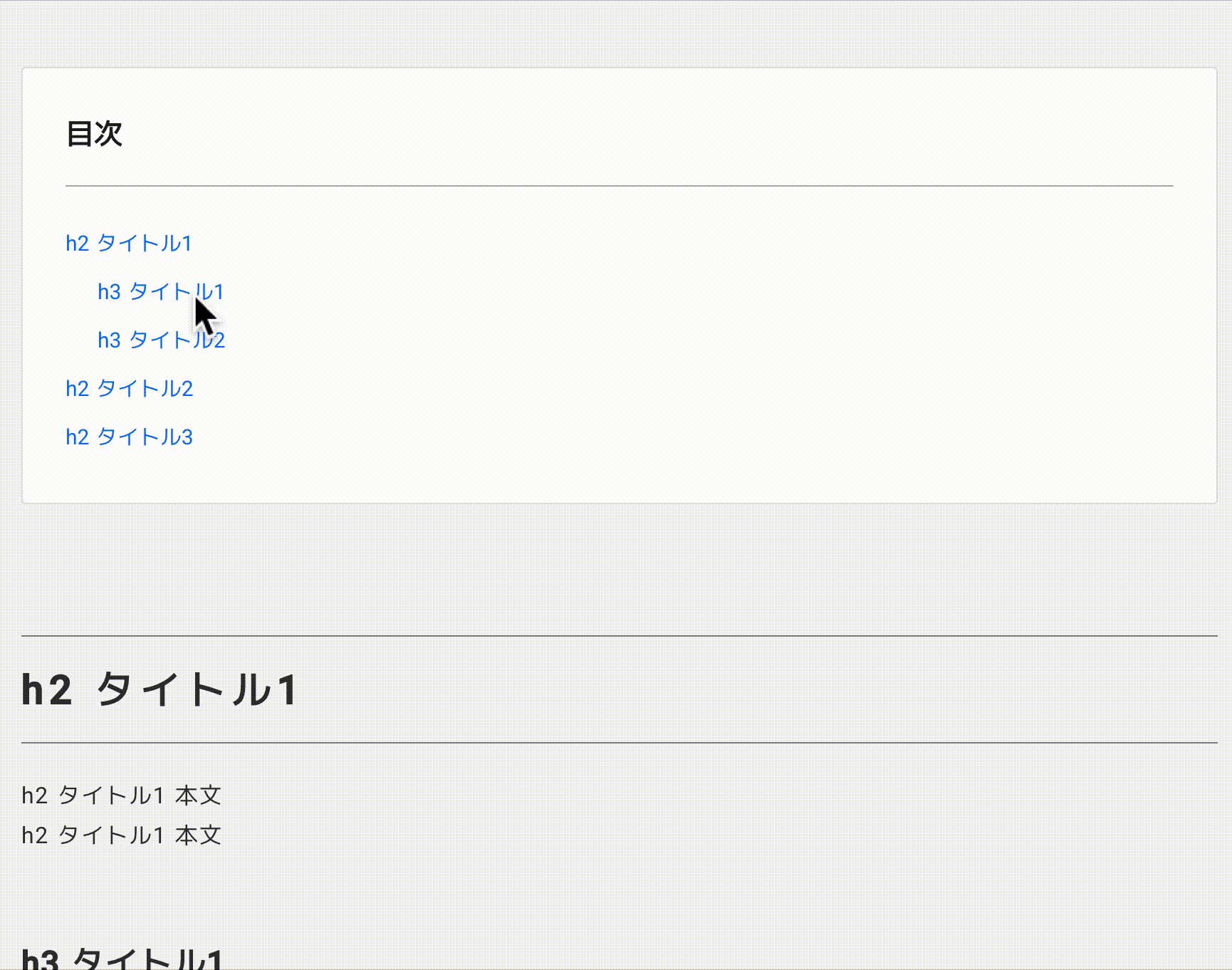Click the divider below the h2 タイトル1 heading
The height and width of the screenshot is (970, 1232).
(x=616, y=741)
